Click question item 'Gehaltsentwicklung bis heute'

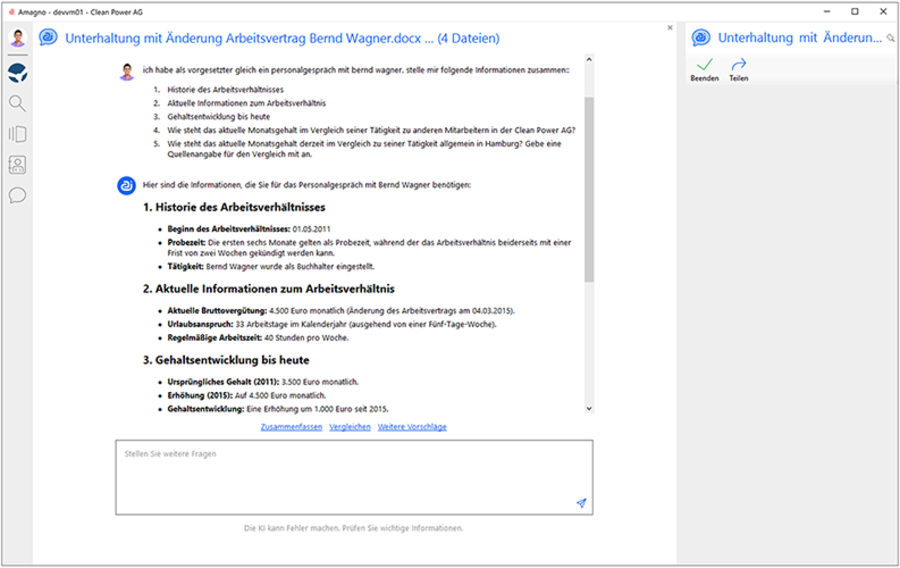point(219,116)
